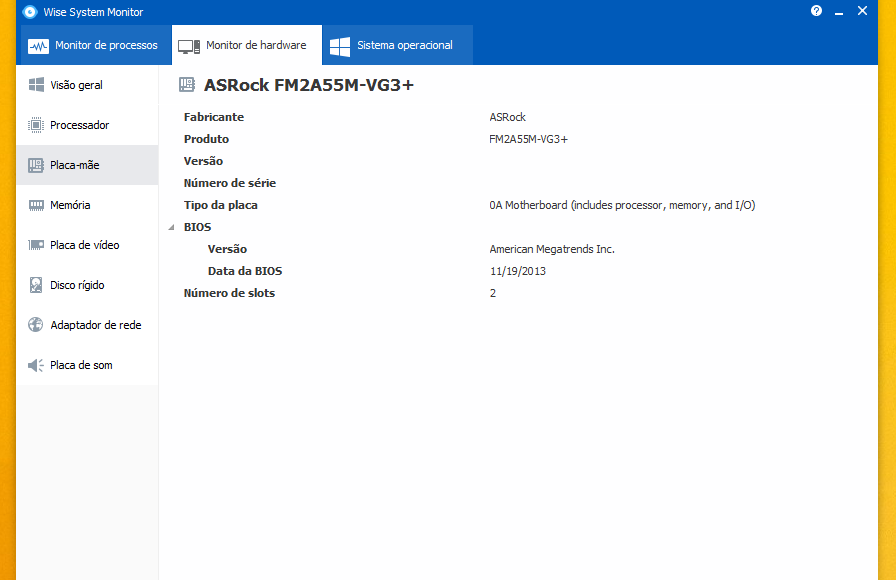Image resolution: width=896 pixels, height=580 pixels.
Task: Show the Memória details
Action: (x=87, y=205)
